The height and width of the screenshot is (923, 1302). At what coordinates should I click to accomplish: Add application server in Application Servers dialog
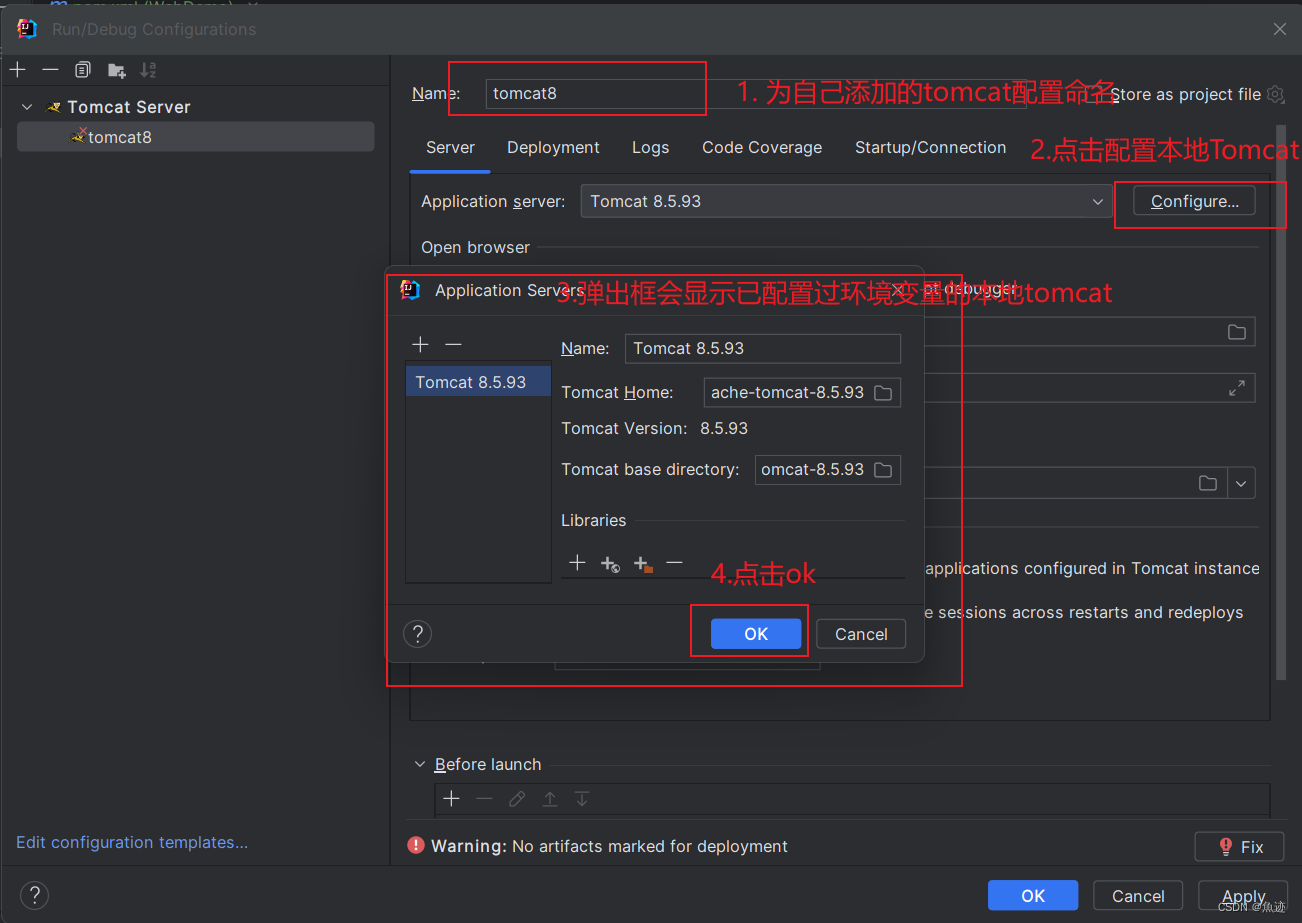421,344
